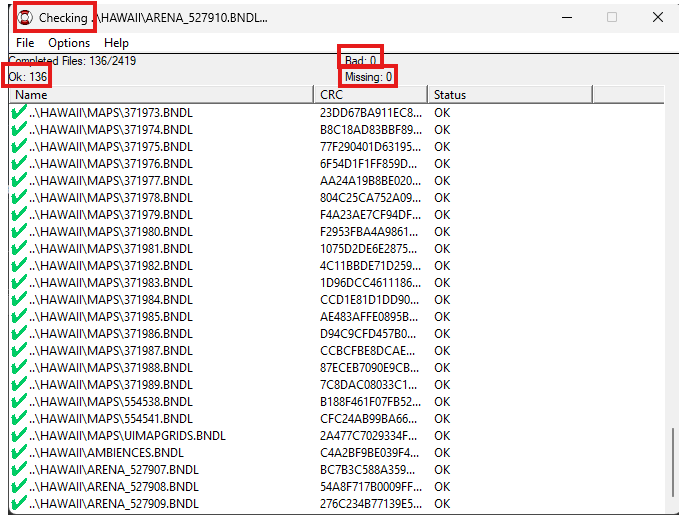Click green checkmark beside MAPS\371978.BNDL
The height and width of the screenshot is (515, 679).
19,198
